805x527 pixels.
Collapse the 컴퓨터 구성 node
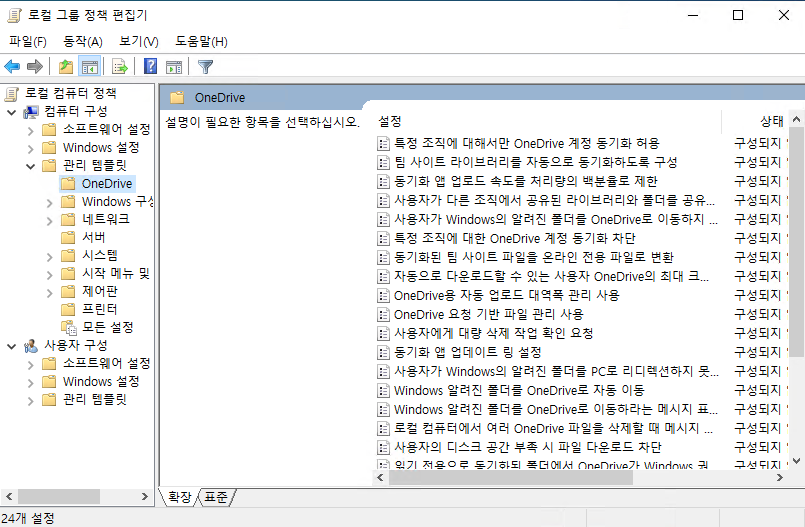[x=11, y=112]
